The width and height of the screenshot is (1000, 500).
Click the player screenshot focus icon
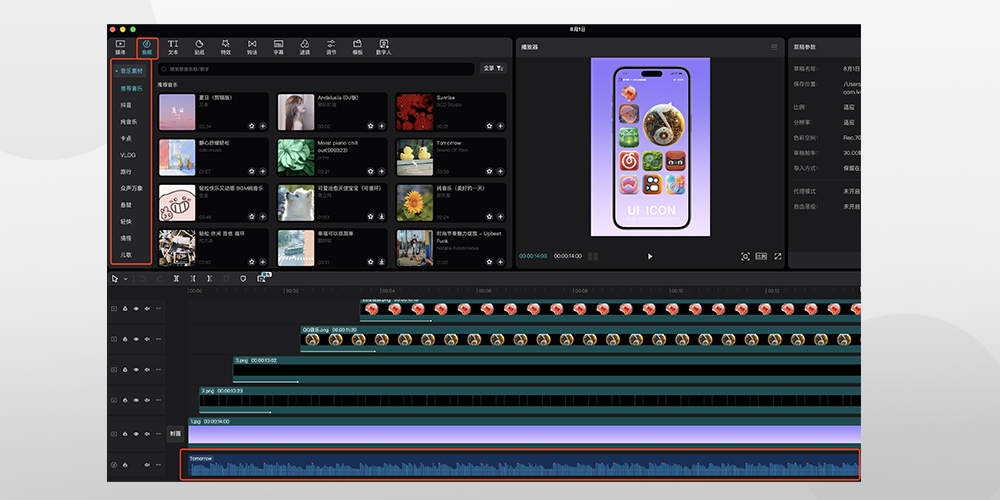coord(745,256)
